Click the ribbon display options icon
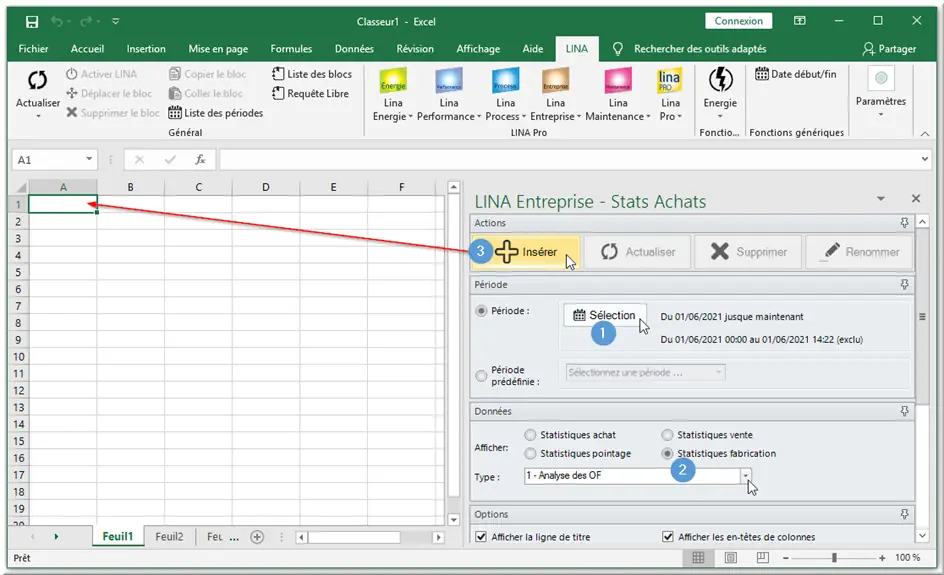The height and width of the screenshot is (575, 944). click(x=800, y=21)
